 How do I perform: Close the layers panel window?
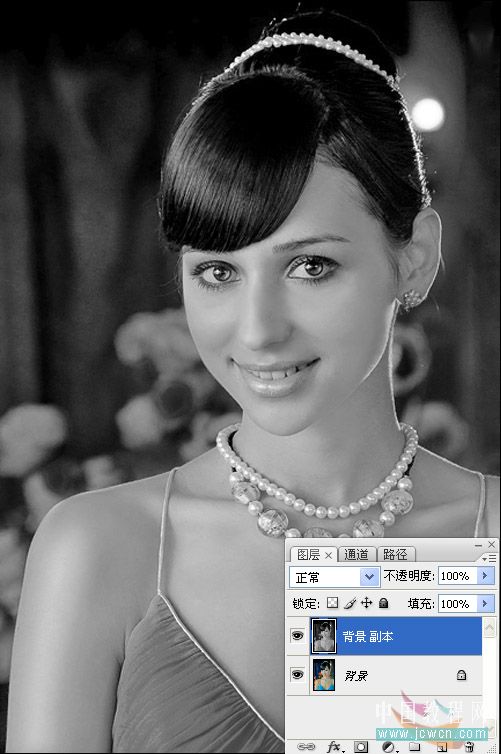(x=491, y=544)
